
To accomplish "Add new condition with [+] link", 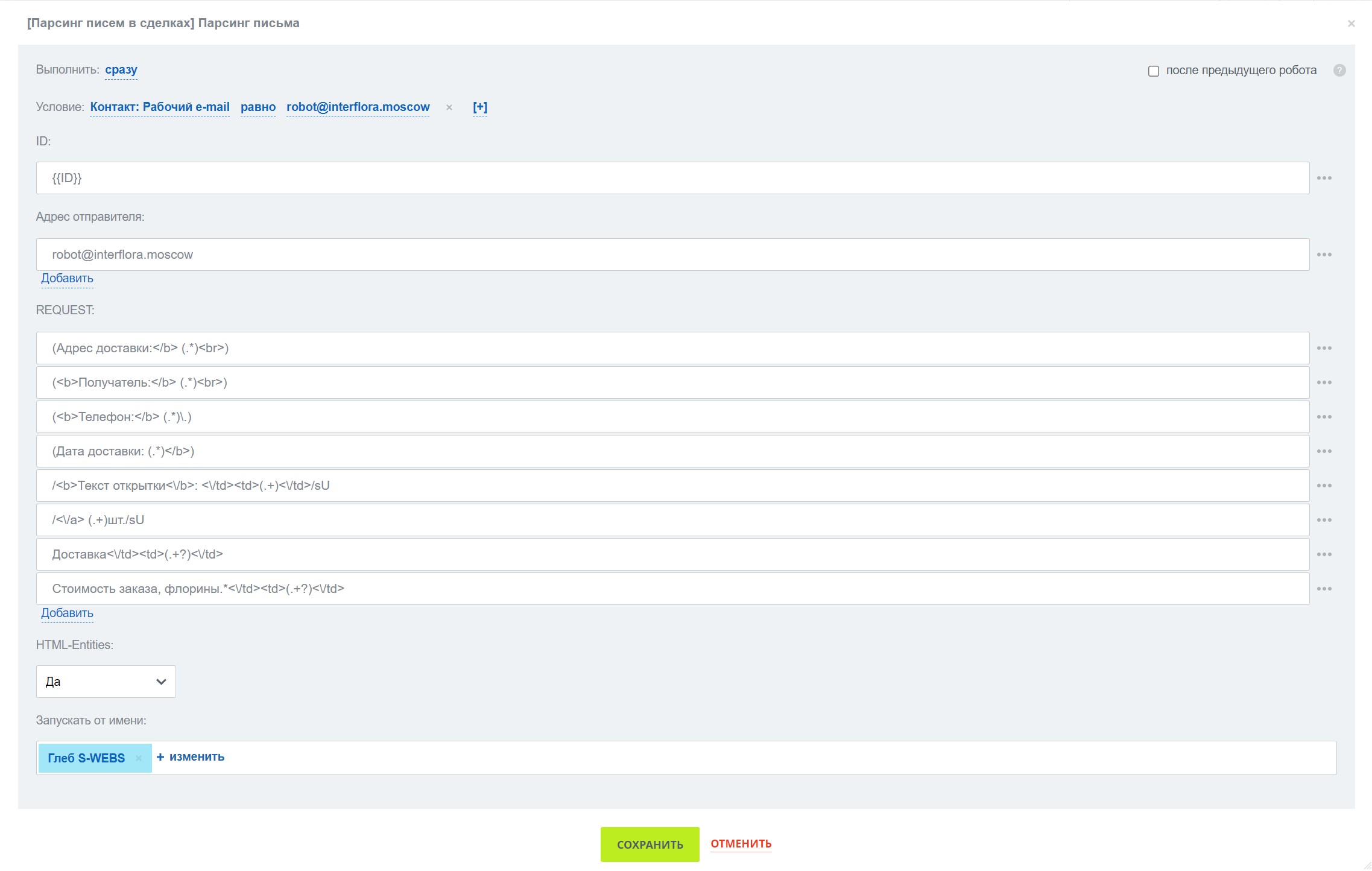I will coord(480,107).
